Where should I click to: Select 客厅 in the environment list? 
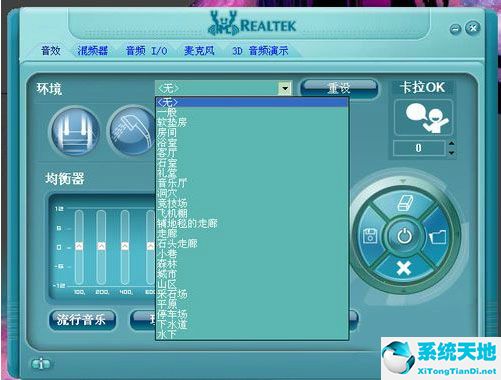(252, 152)
